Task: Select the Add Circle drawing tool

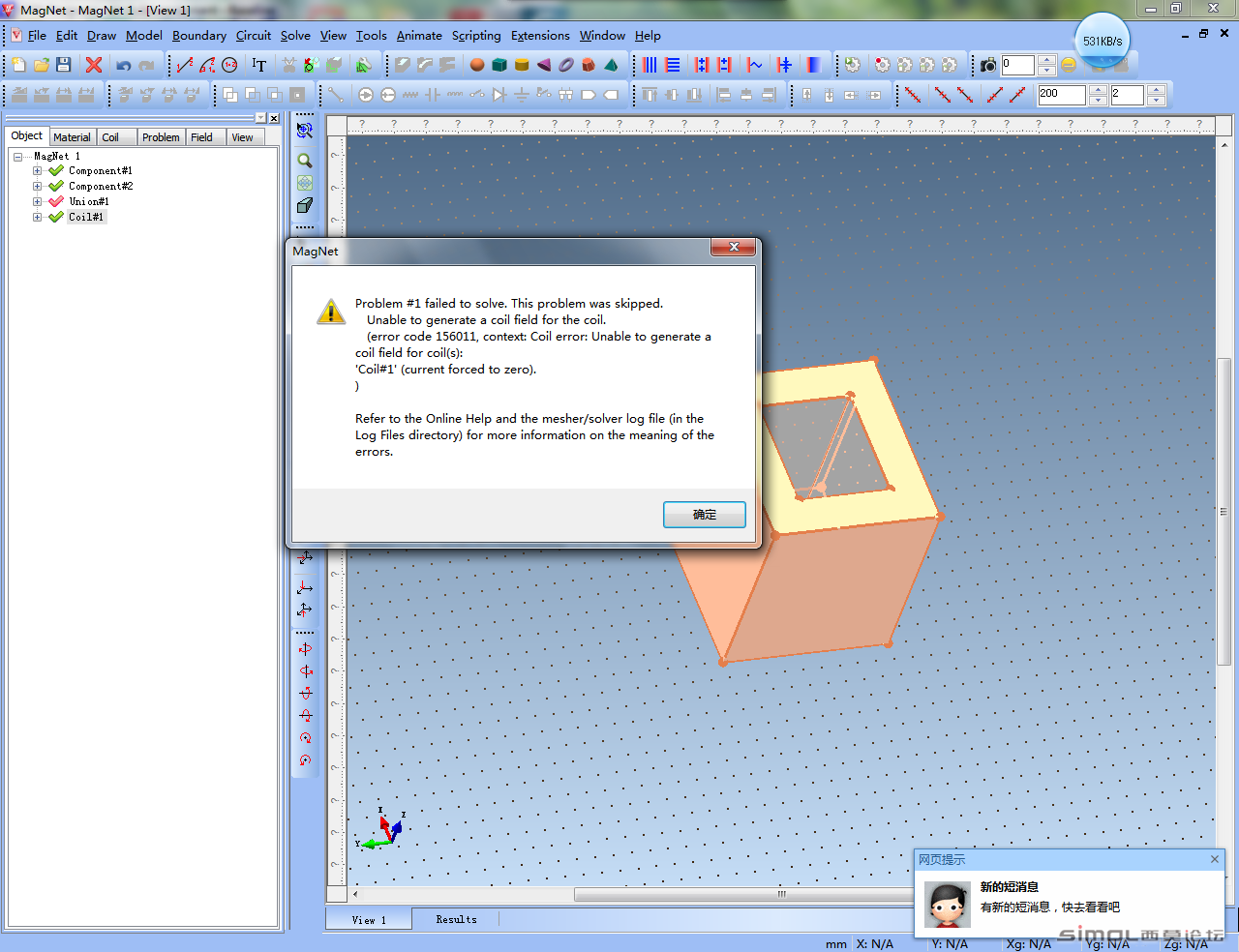Action: click(x=229, y=65)
